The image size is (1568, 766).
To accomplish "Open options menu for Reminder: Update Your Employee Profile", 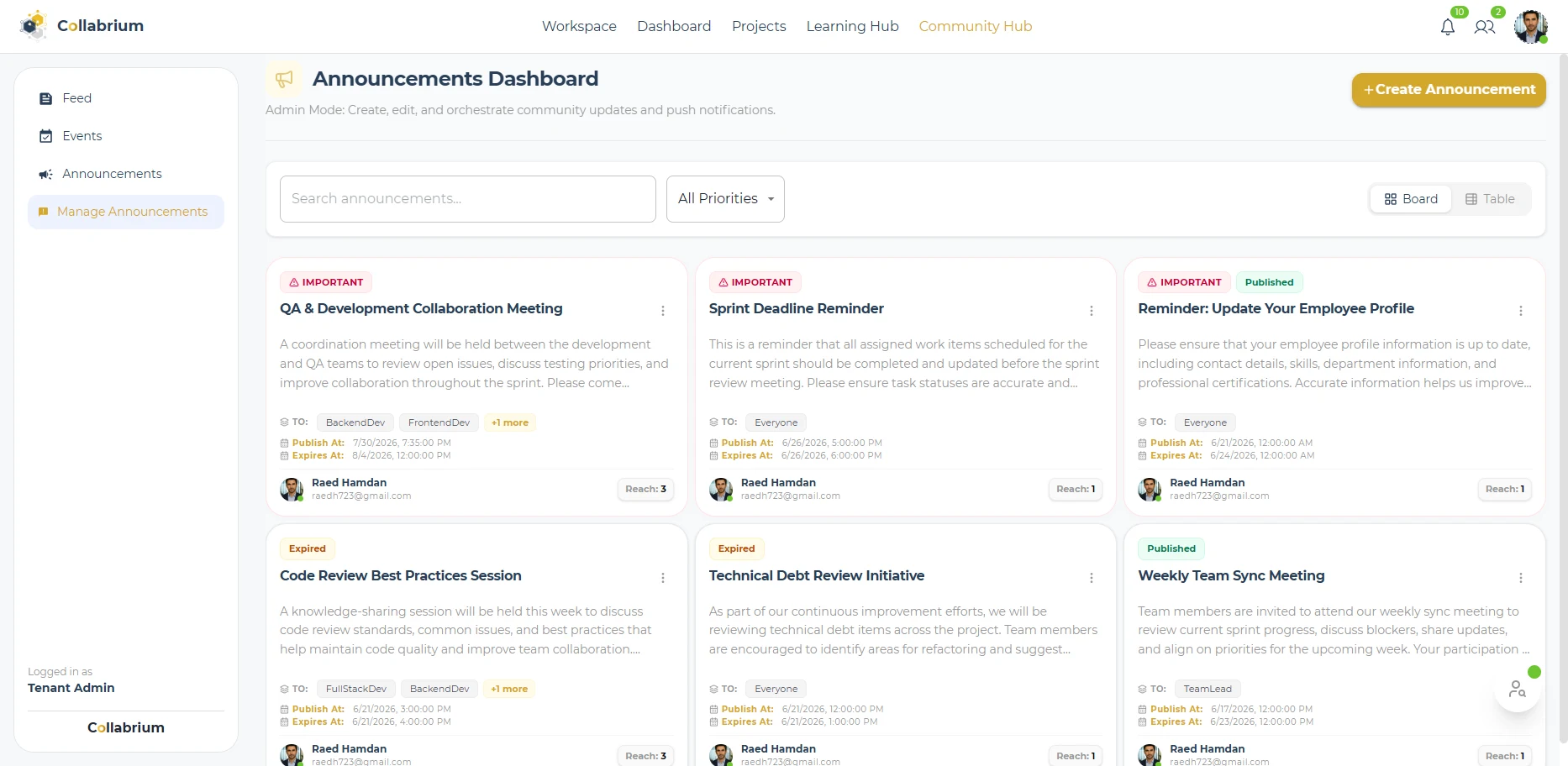I will coord(1521,311).
